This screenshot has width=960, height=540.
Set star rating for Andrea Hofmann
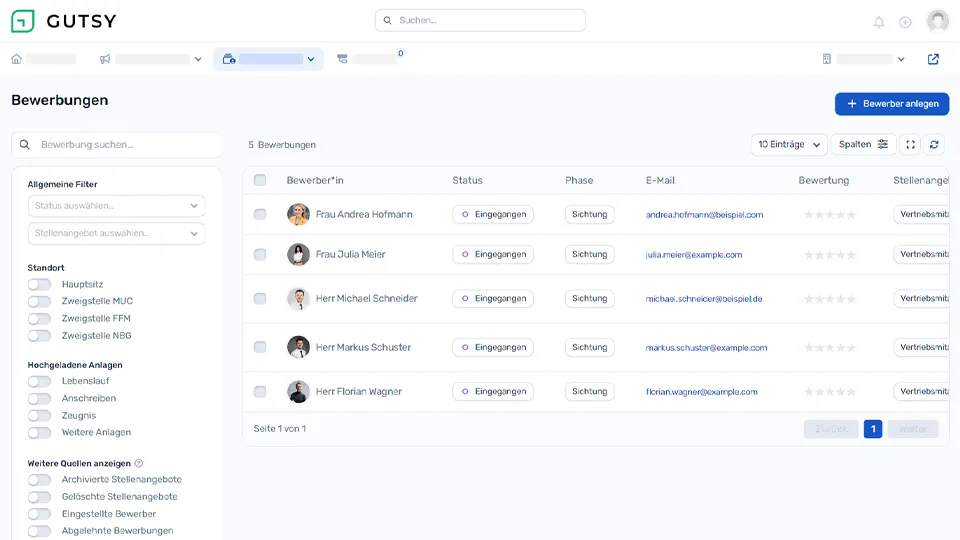pos(830,214)
